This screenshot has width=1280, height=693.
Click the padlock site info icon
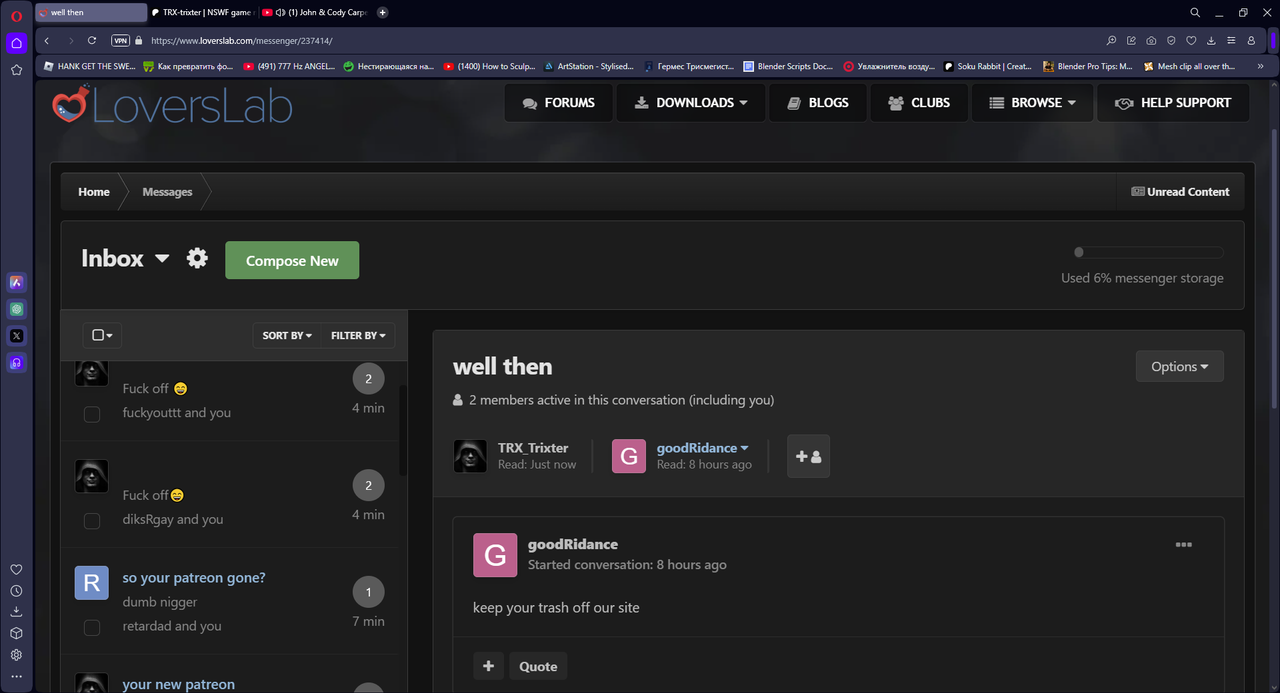139,41
